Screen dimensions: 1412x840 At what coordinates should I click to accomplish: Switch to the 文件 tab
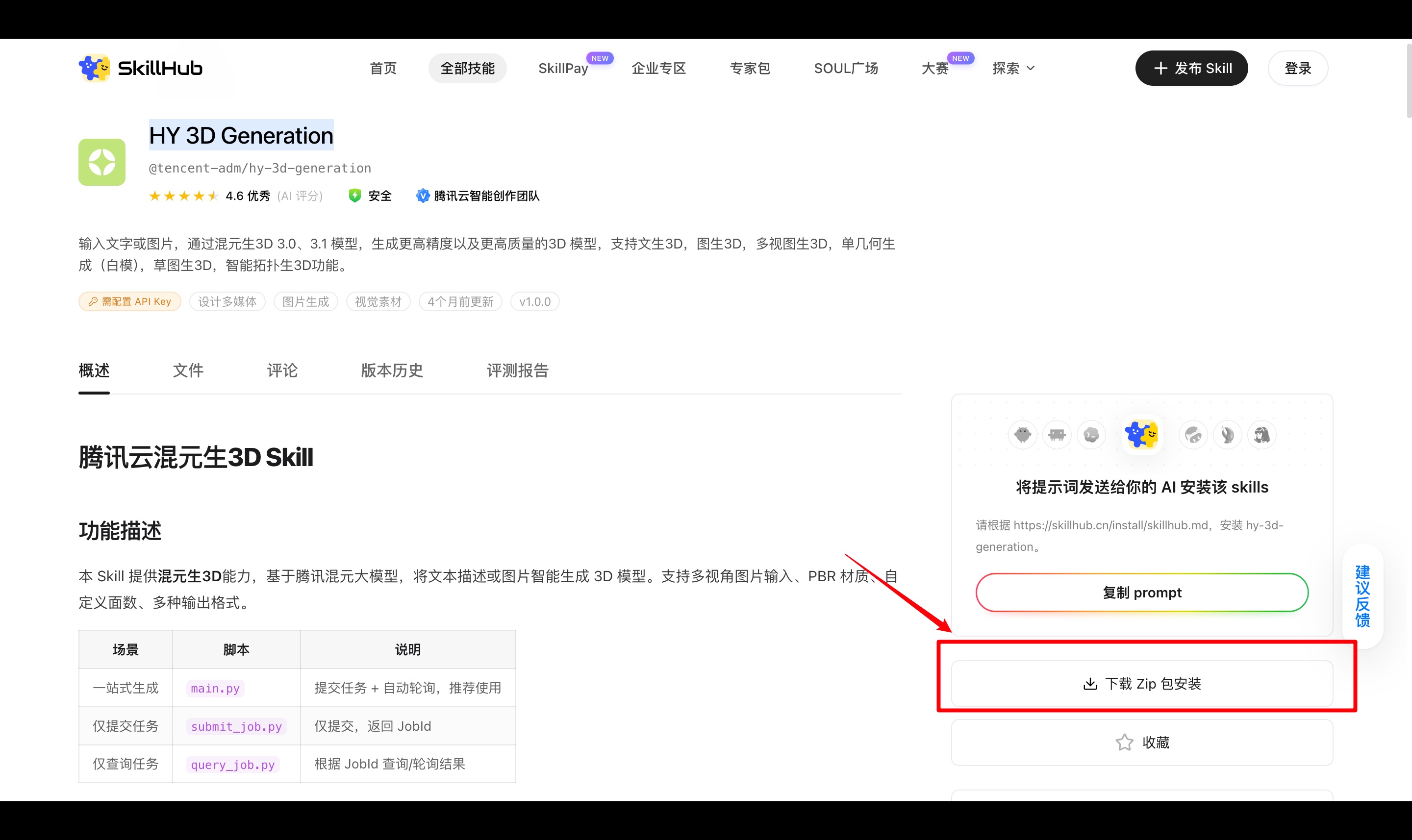pyautogui.click(x=188, y=371)
